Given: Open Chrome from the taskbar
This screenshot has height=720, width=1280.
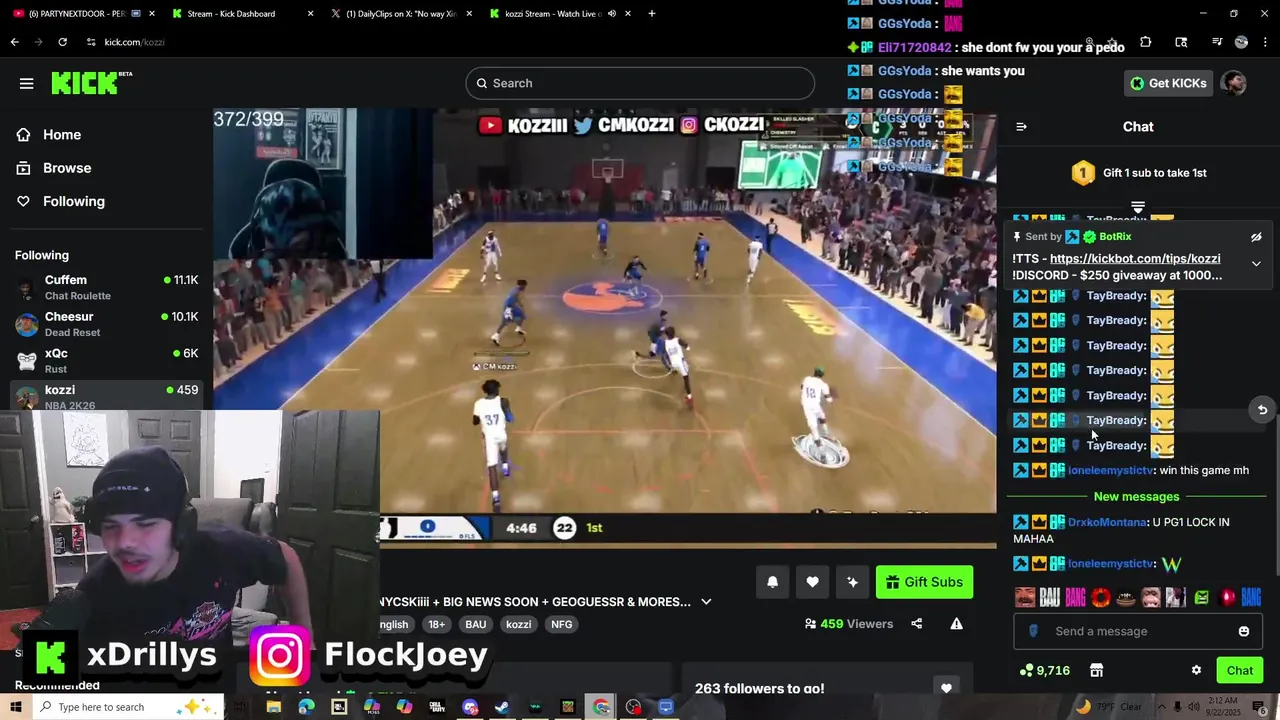Looking at the screenshot, I should [600, 707].
